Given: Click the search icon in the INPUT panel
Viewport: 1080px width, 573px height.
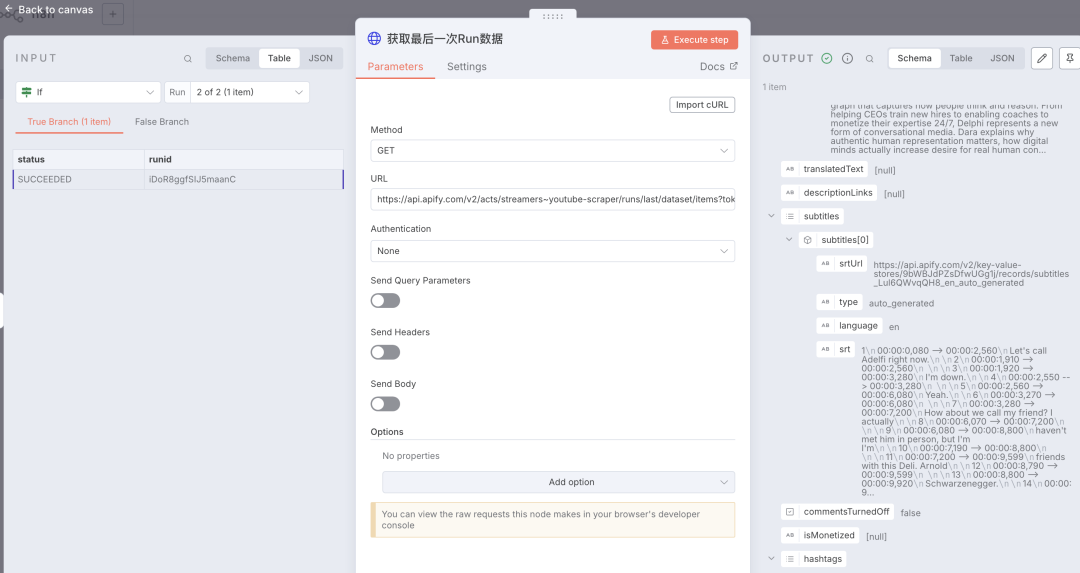Looking at the screenshot, I should coord(188,59).
